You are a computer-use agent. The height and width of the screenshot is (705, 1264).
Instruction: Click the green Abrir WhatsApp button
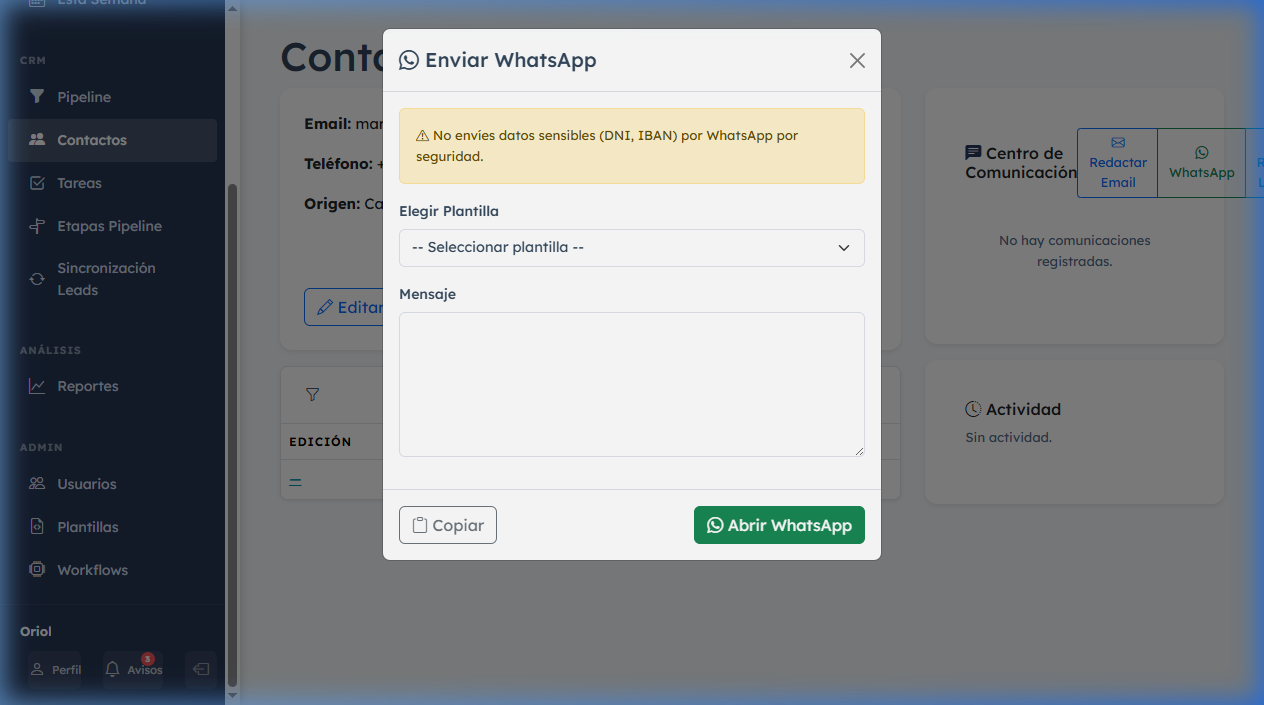779,525
